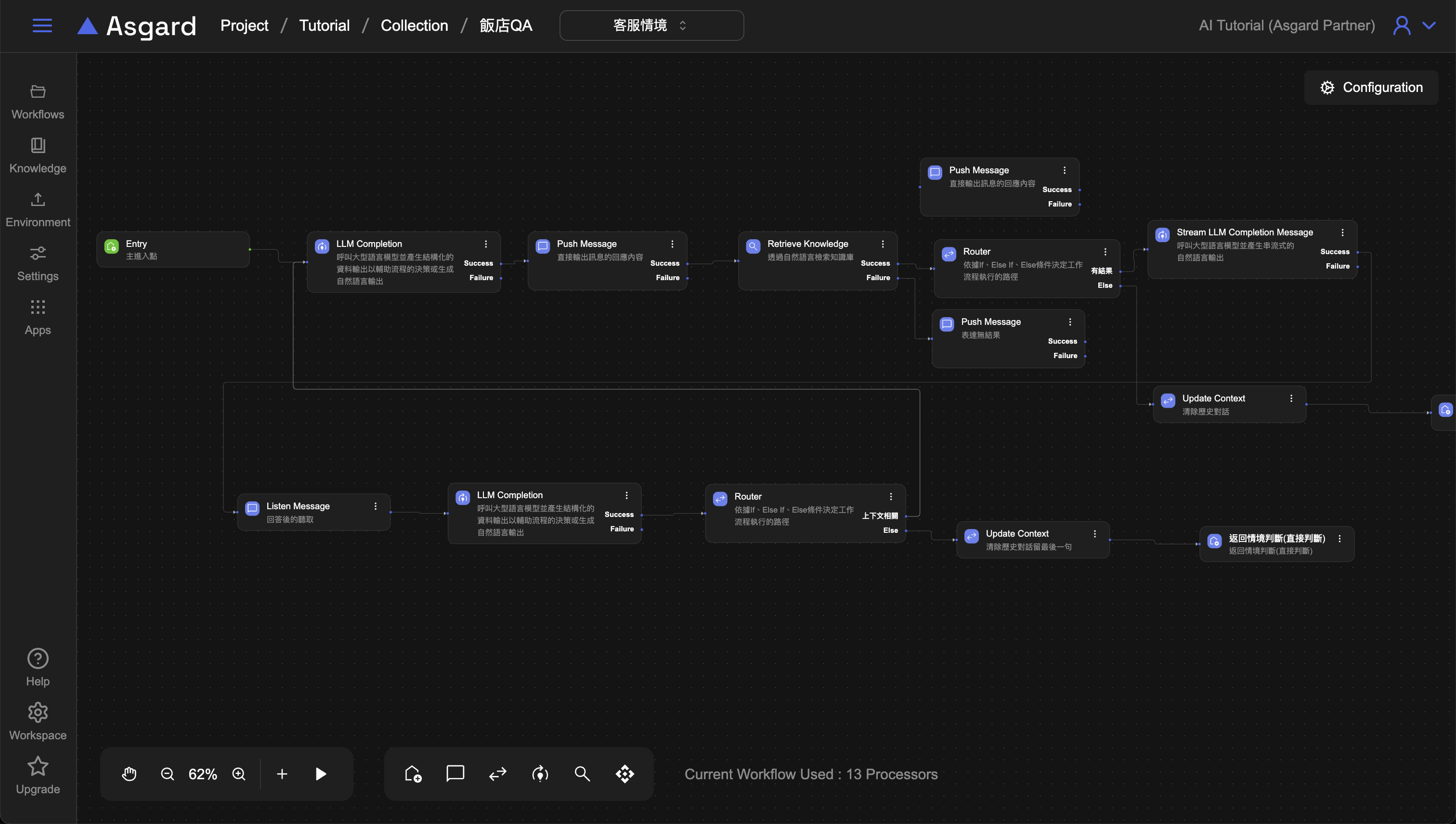
Task: Expand the user account chevron menu
Action: 1430,26
